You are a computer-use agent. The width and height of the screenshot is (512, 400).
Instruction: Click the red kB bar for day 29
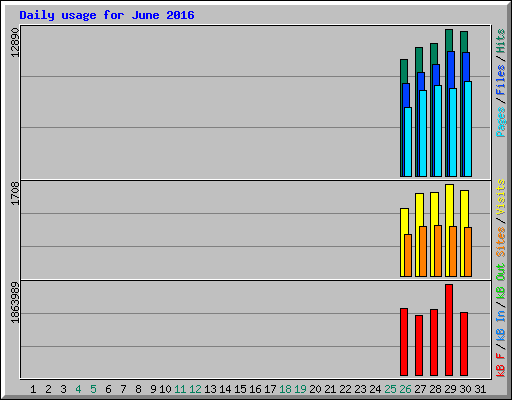pyautogui.click(x=449, y=330)
